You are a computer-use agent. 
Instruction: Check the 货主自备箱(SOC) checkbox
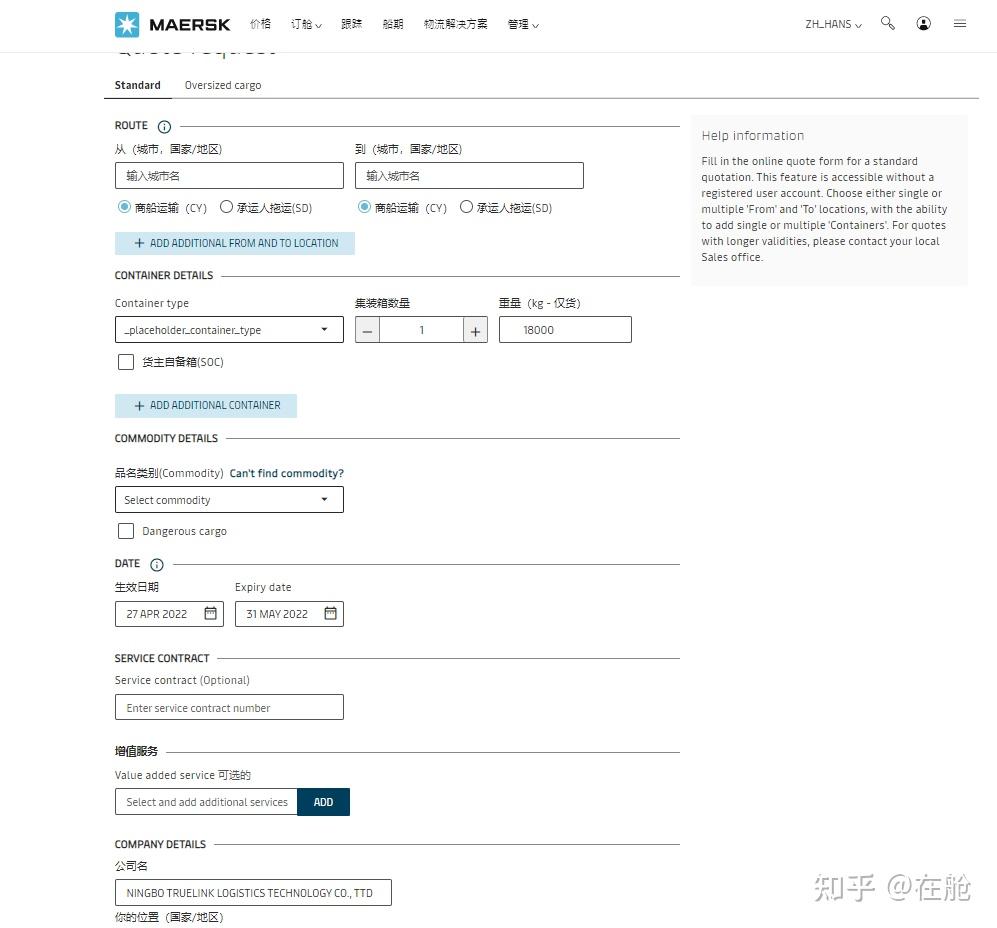[x=126, y=362]
